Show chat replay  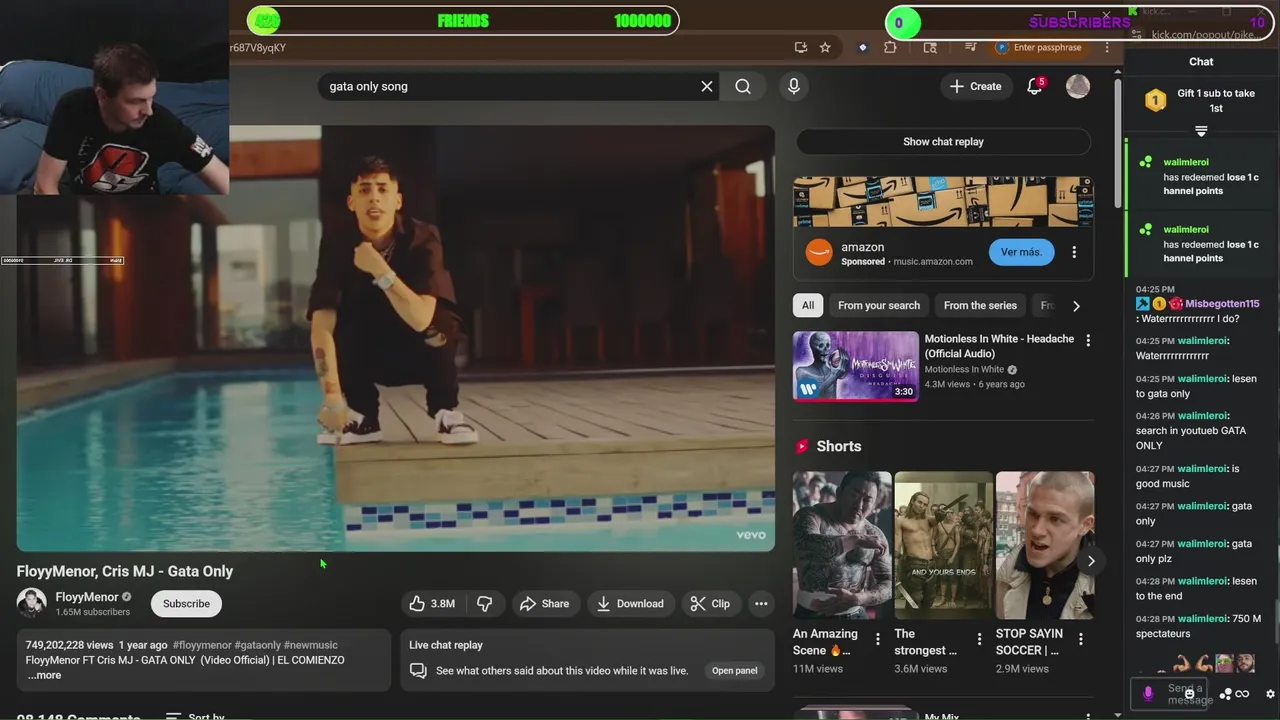(x=943, y=141)
